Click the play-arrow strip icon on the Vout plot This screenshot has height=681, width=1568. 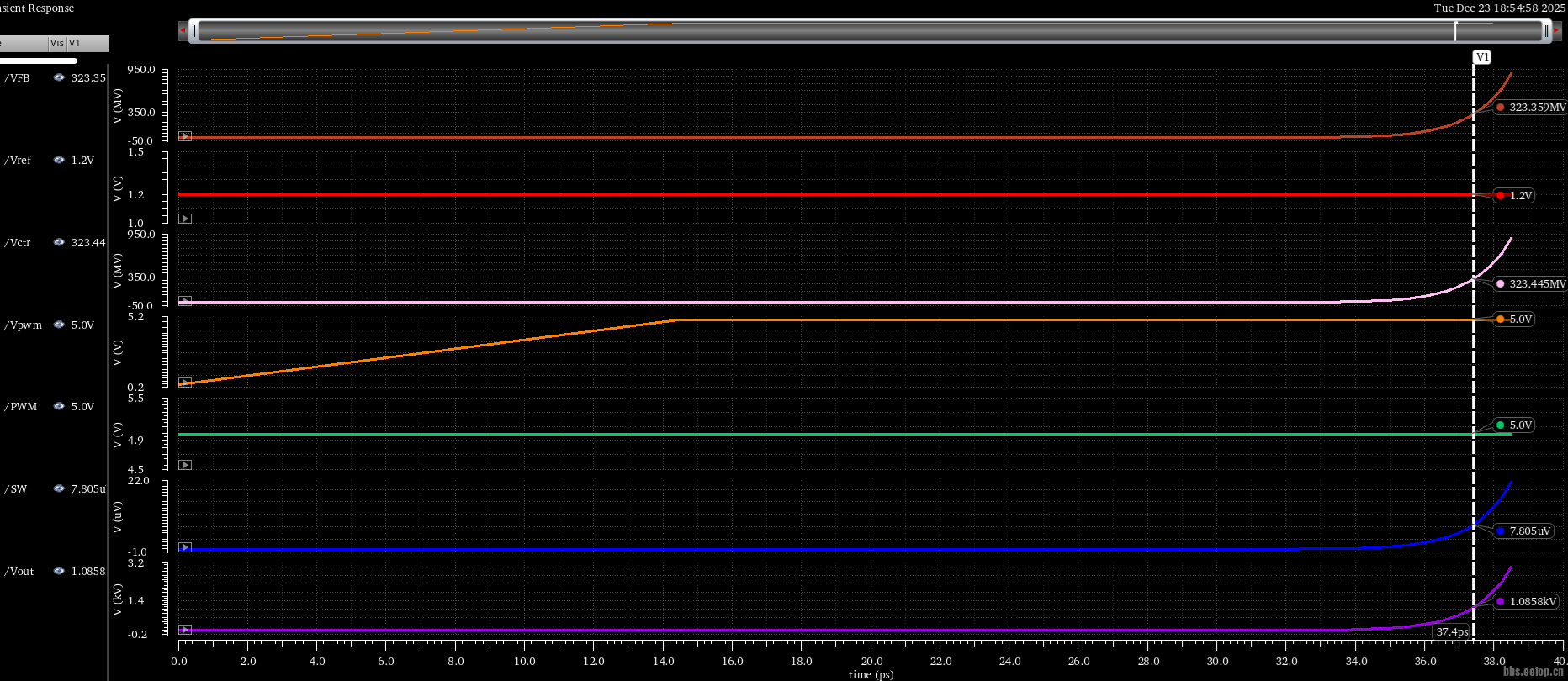click(x=185, y=630)
